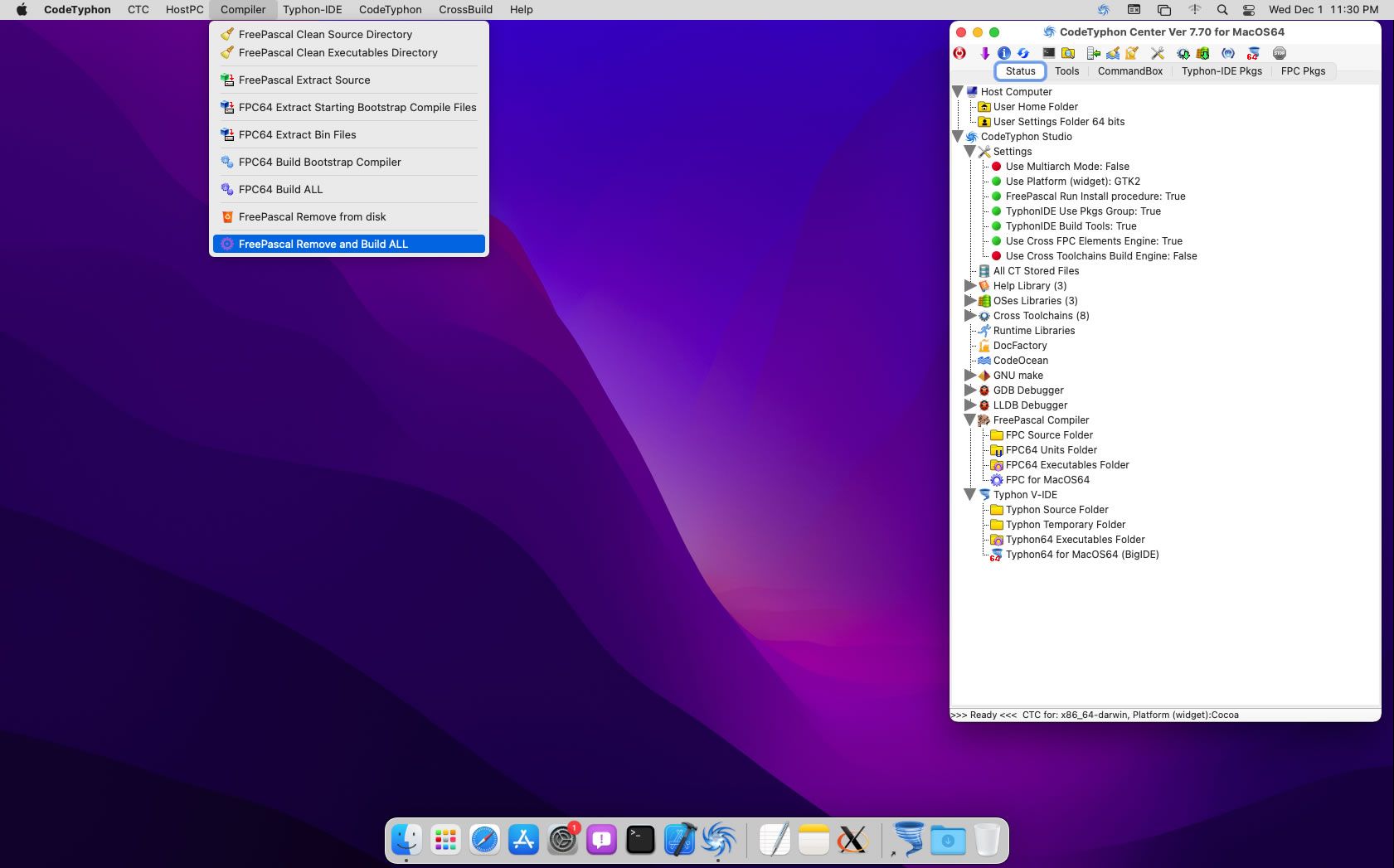Open Terminal from the dock

pos(640,840)
